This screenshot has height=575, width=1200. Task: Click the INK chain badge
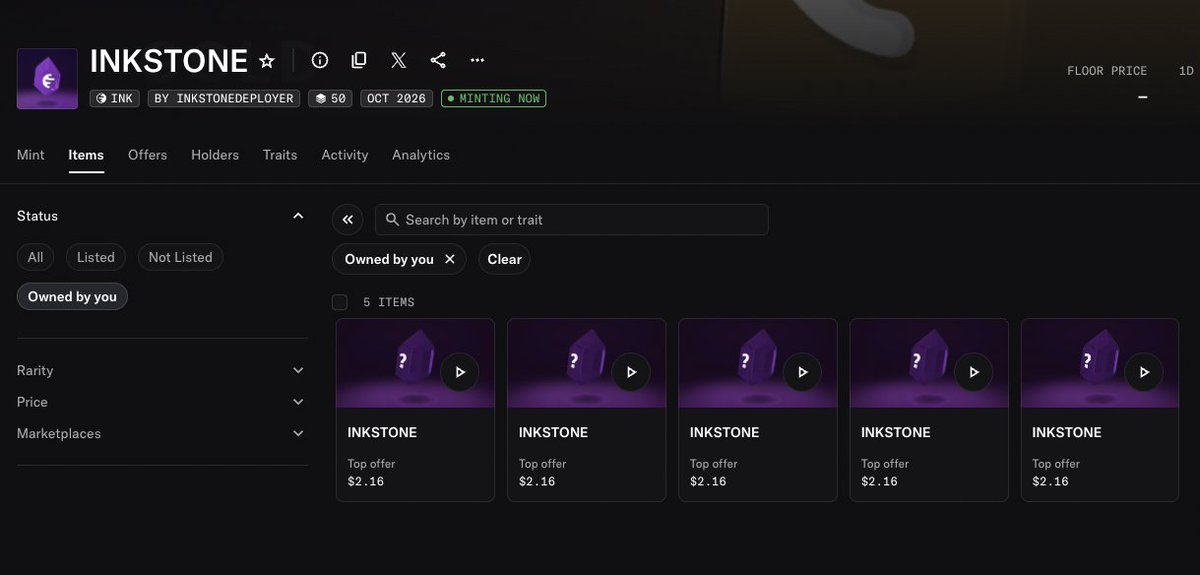click(x=115, y=98)
